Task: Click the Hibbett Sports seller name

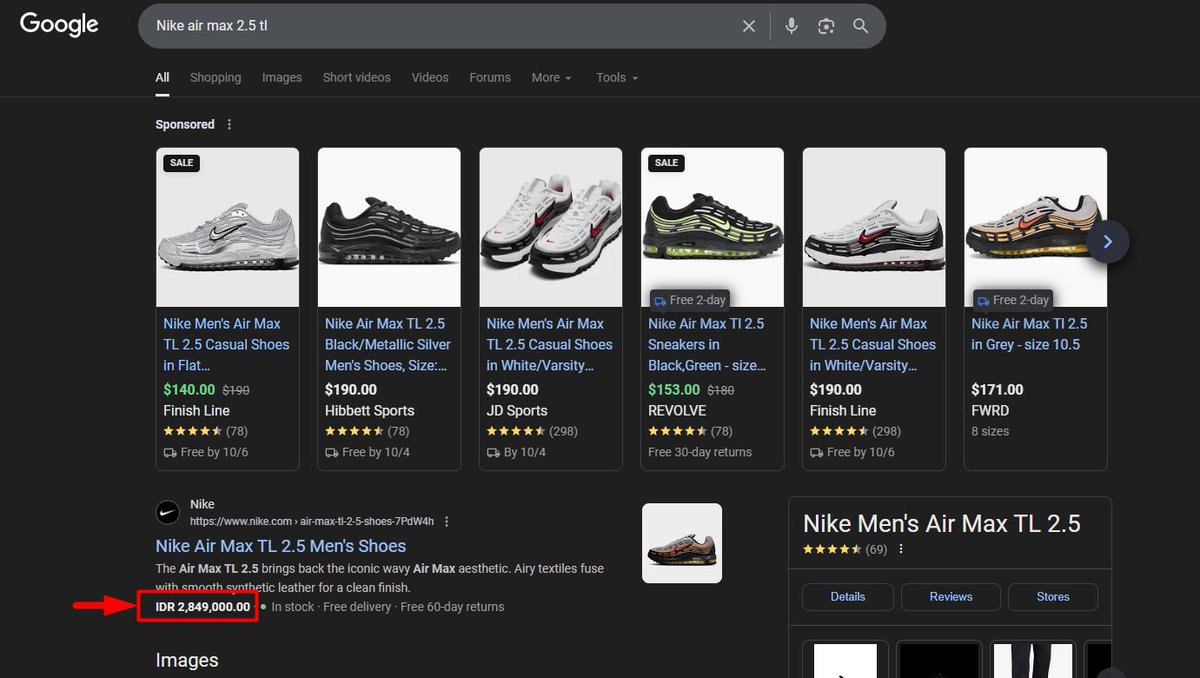Action: click(x=370, y=411)
